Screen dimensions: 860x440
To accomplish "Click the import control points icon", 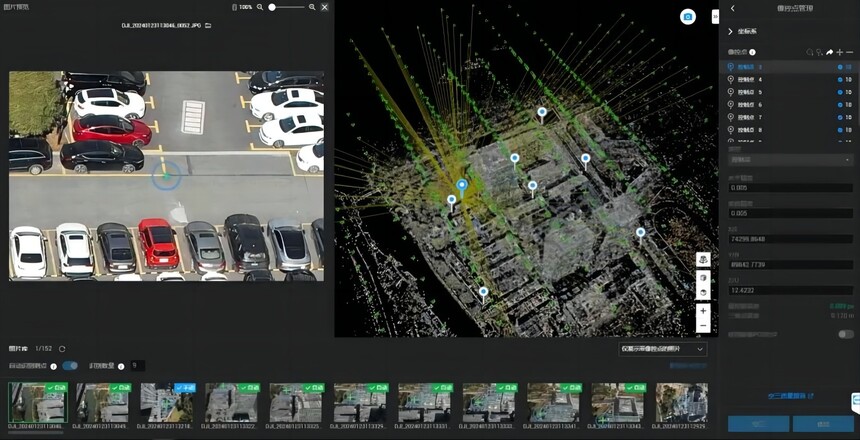I will [810, 52].
